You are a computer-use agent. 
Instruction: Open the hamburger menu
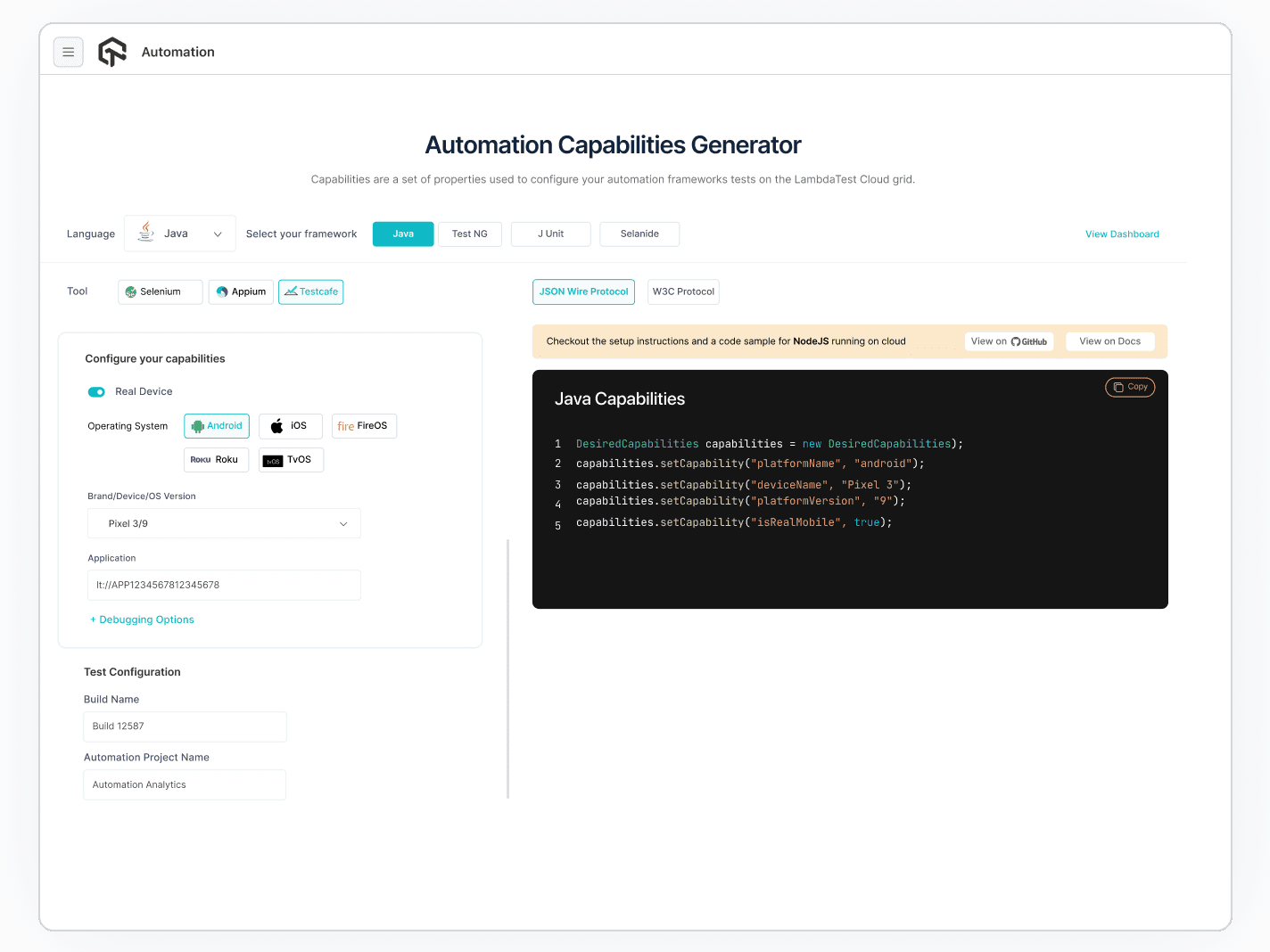69,52
